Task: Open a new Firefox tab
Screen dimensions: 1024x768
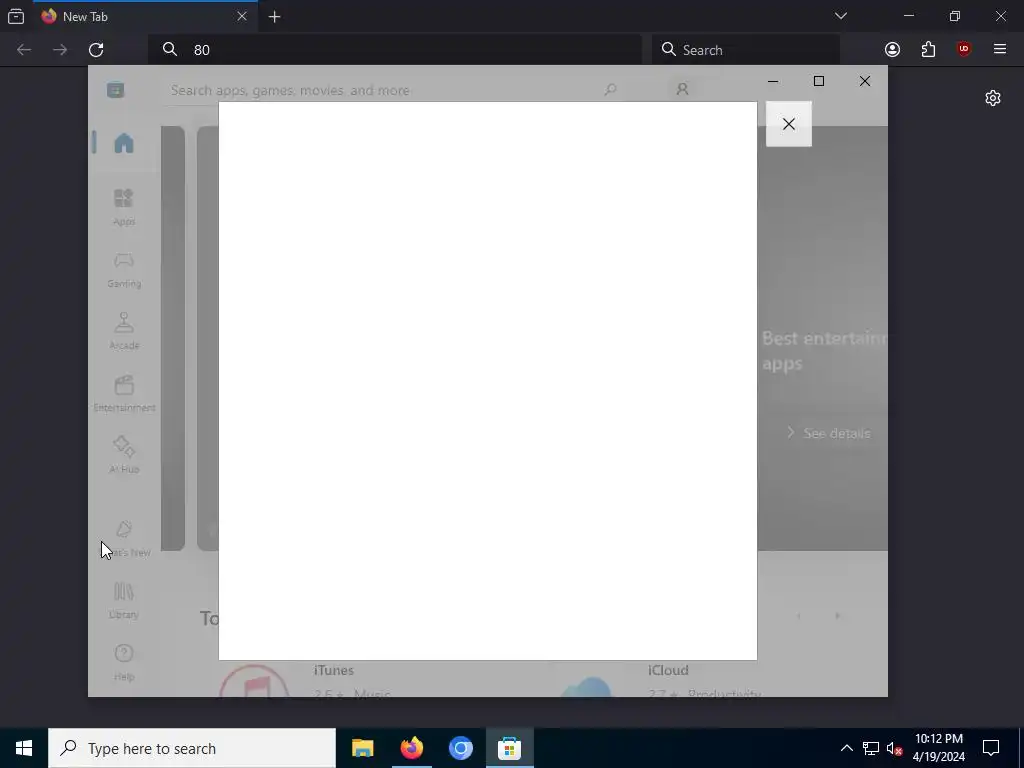Action: (274, 17)
